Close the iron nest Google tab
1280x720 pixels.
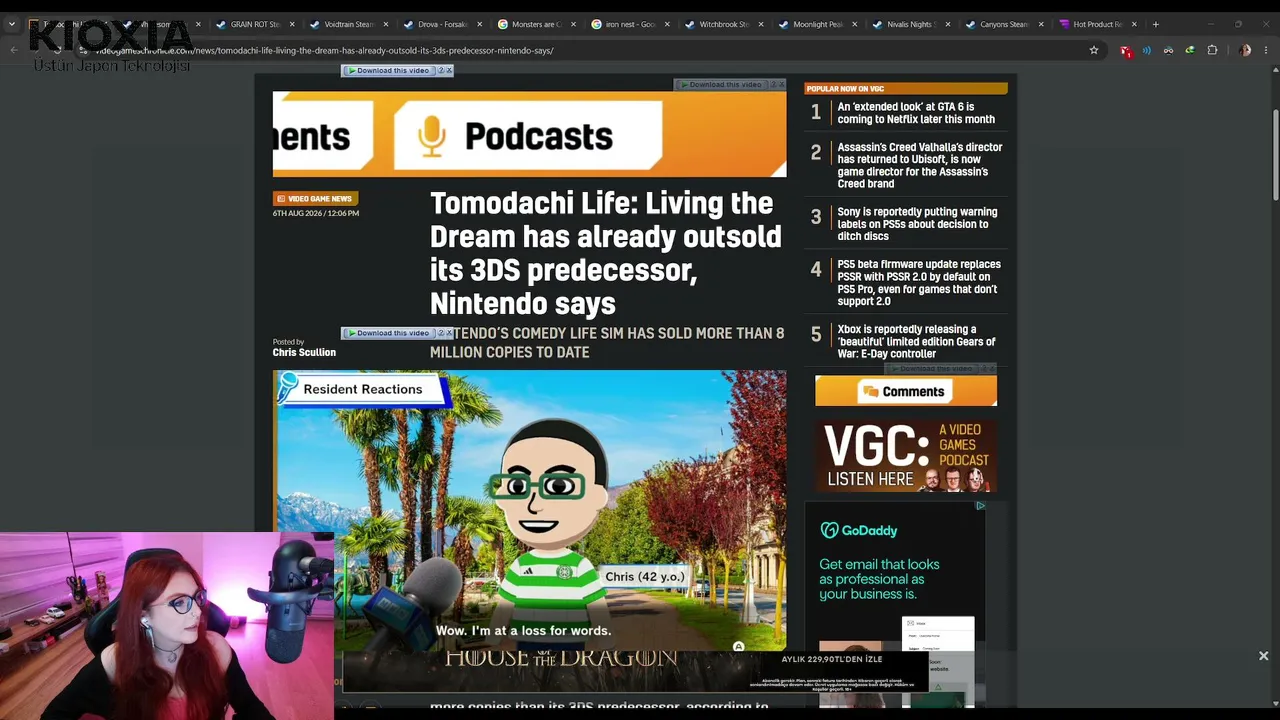(667, 24)
